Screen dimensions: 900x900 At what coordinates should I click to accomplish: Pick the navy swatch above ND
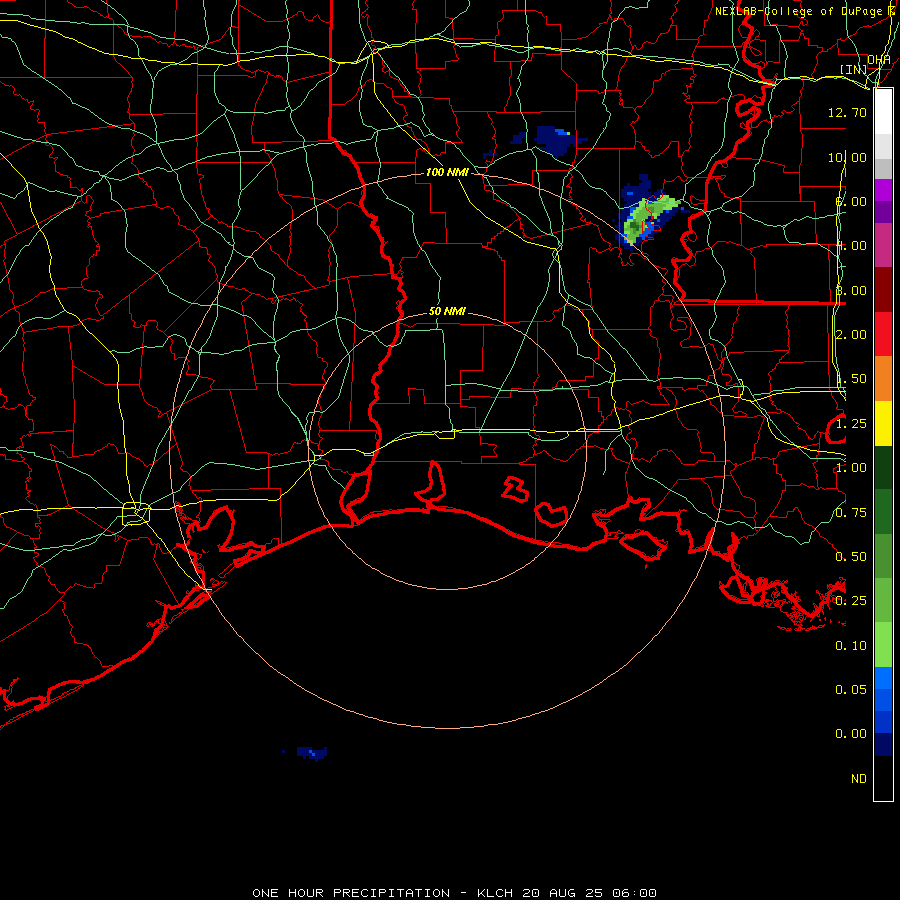883,744
